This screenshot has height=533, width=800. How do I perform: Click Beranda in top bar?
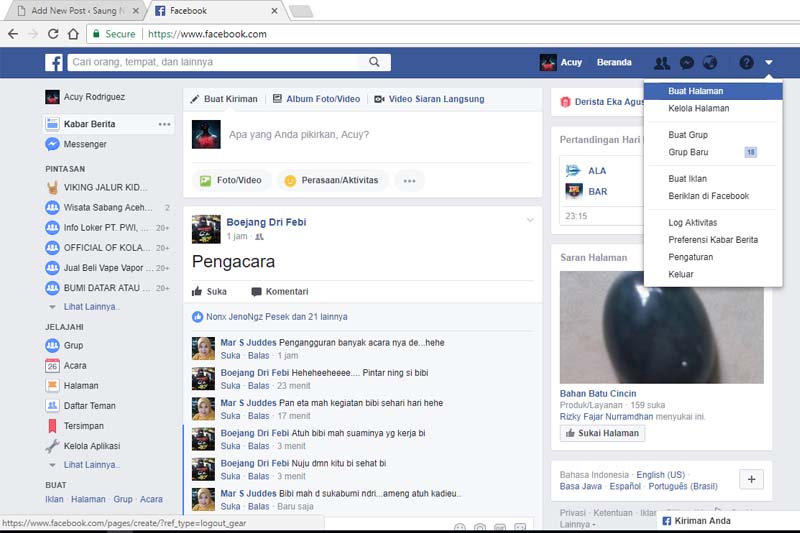coord(614,62)
